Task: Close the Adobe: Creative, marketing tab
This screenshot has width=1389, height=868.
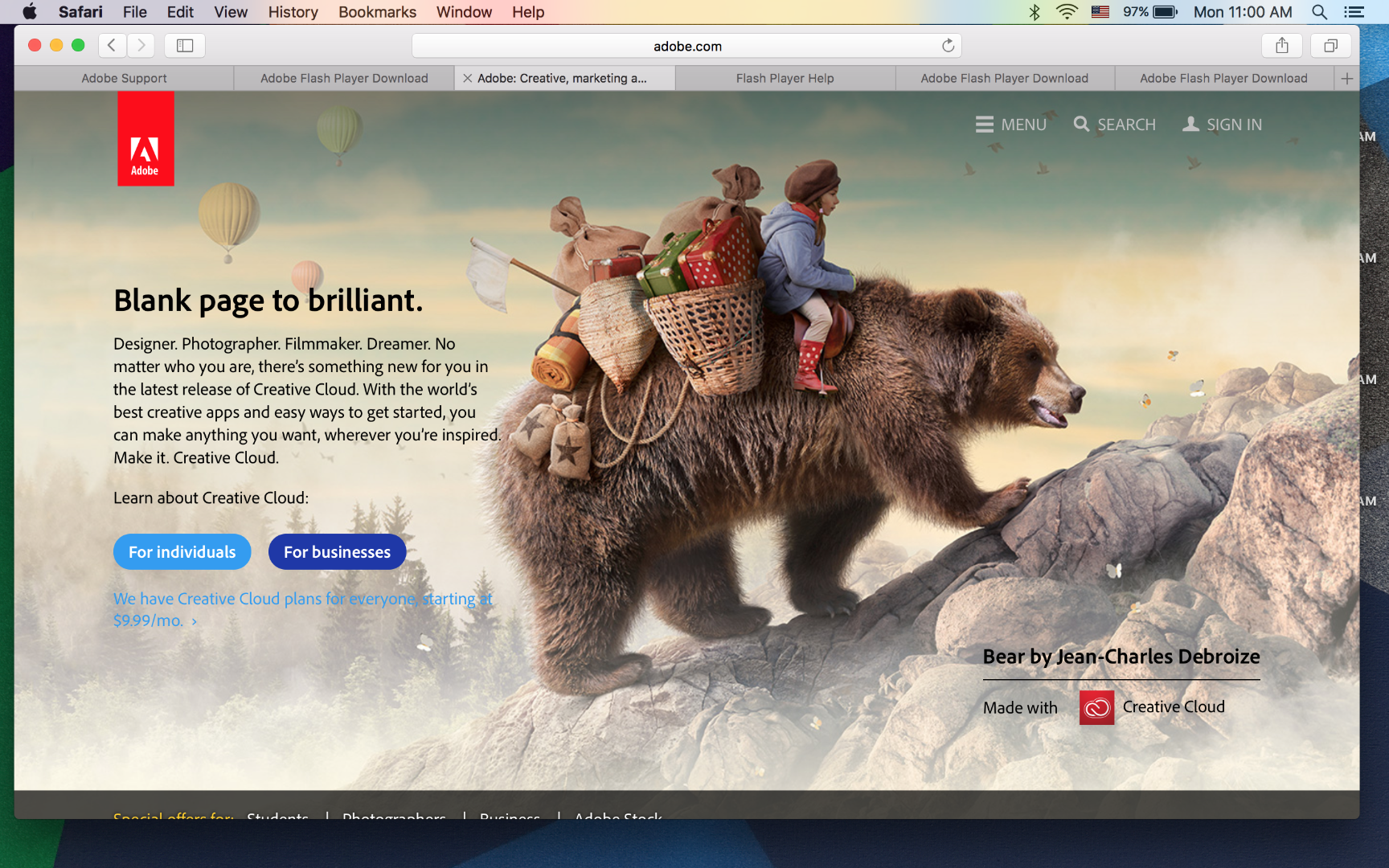Action: tap(467, 78)
